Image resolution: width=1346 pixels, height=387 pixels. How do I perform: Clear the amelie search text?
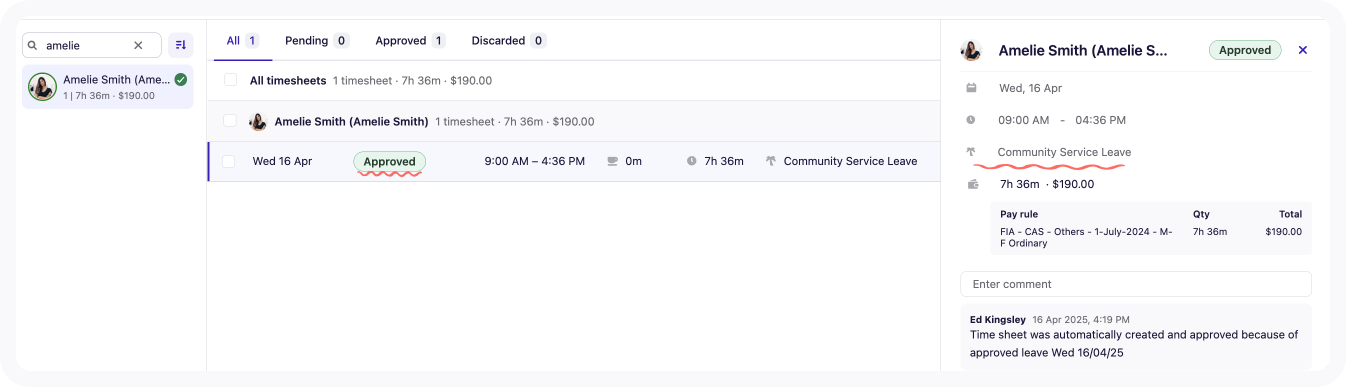coord(138,45)
